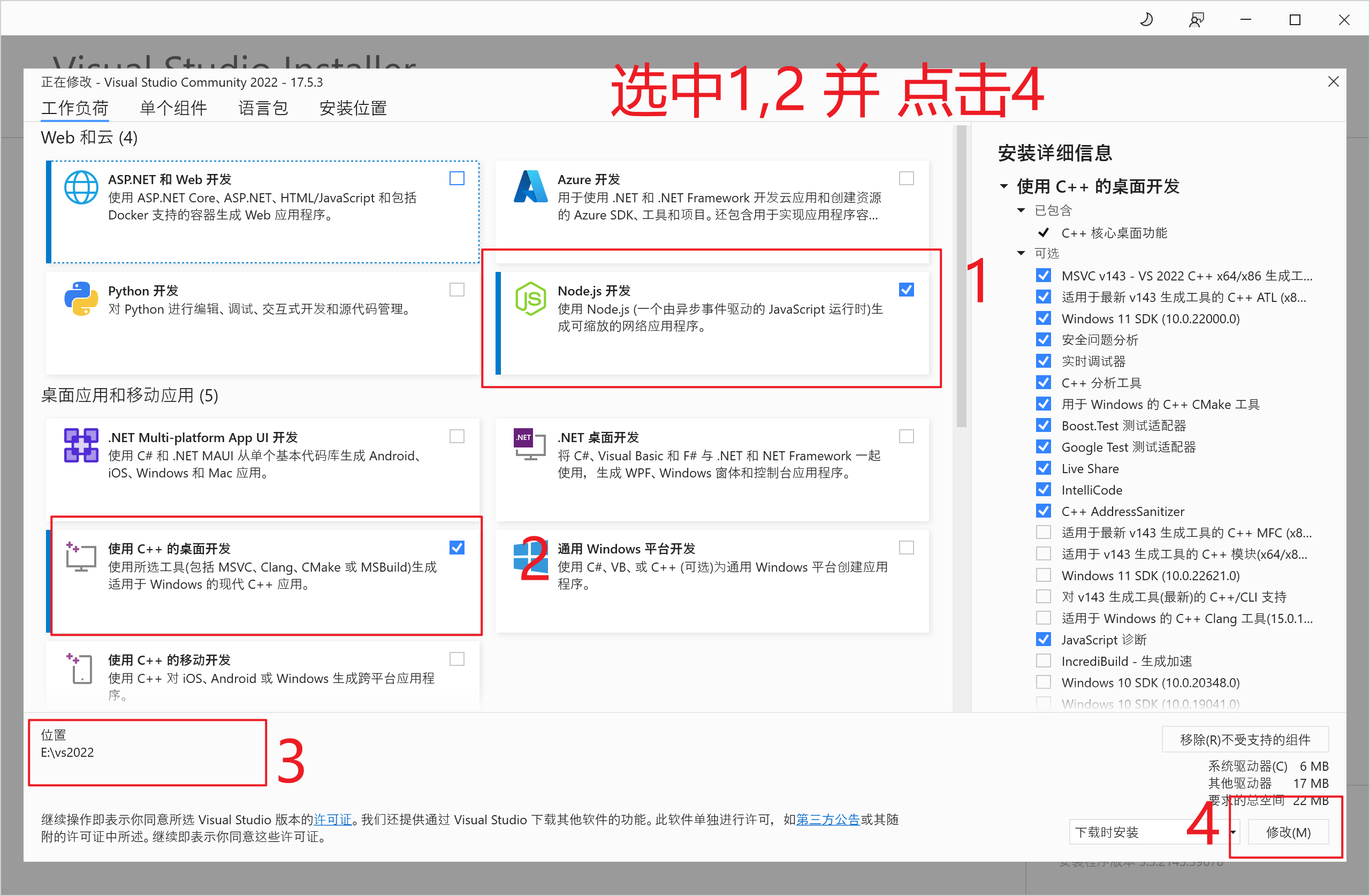Check Windows 10 SDK (10.0.20348.0) component

1043,682
